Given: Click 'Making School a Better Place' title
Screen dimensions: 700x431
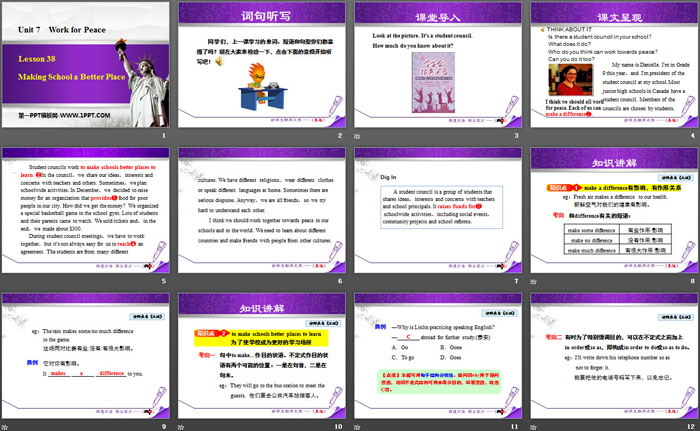Looking at the screenshot, I should click(x=71, y=77).
